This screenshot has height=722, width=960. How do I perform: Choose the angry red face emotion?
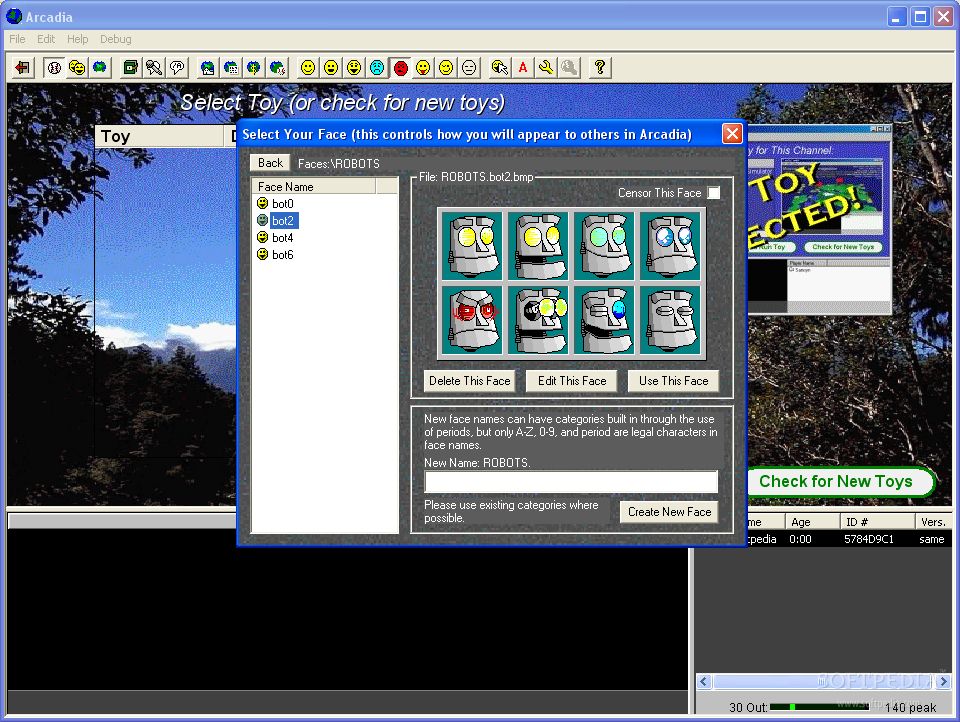click(x=400, y=67)
